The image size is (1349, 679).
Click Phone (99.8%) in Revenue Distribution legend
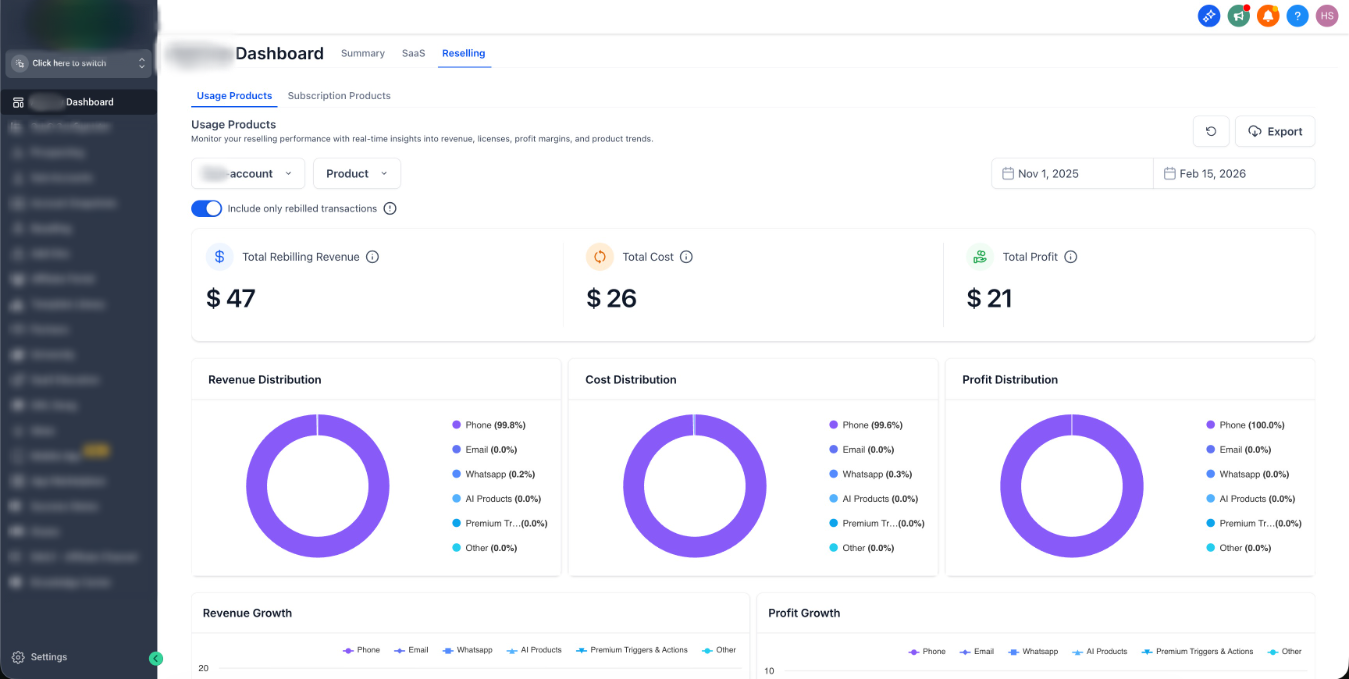(489, 425)
